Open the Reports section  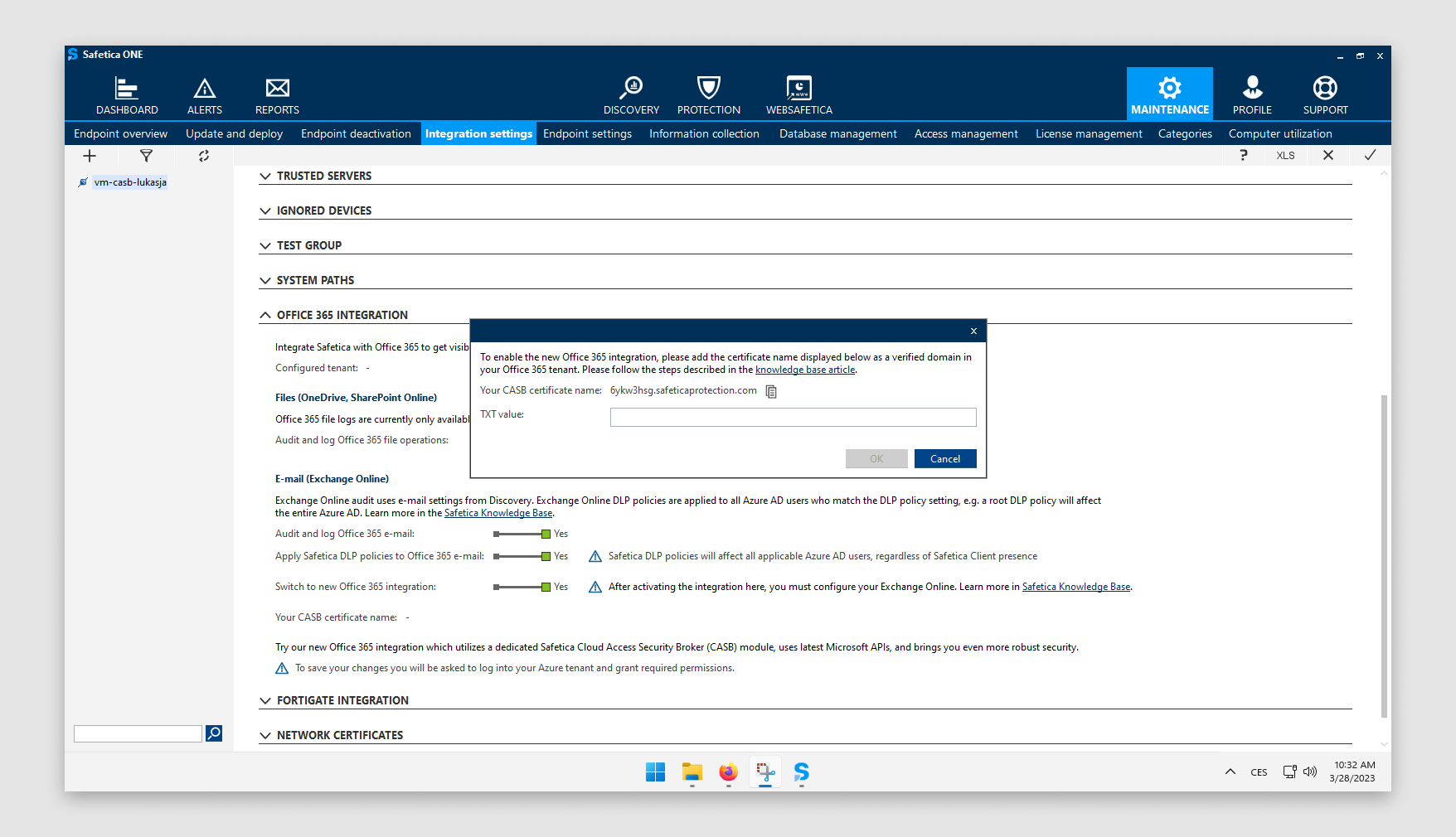(x=277, y=94)
